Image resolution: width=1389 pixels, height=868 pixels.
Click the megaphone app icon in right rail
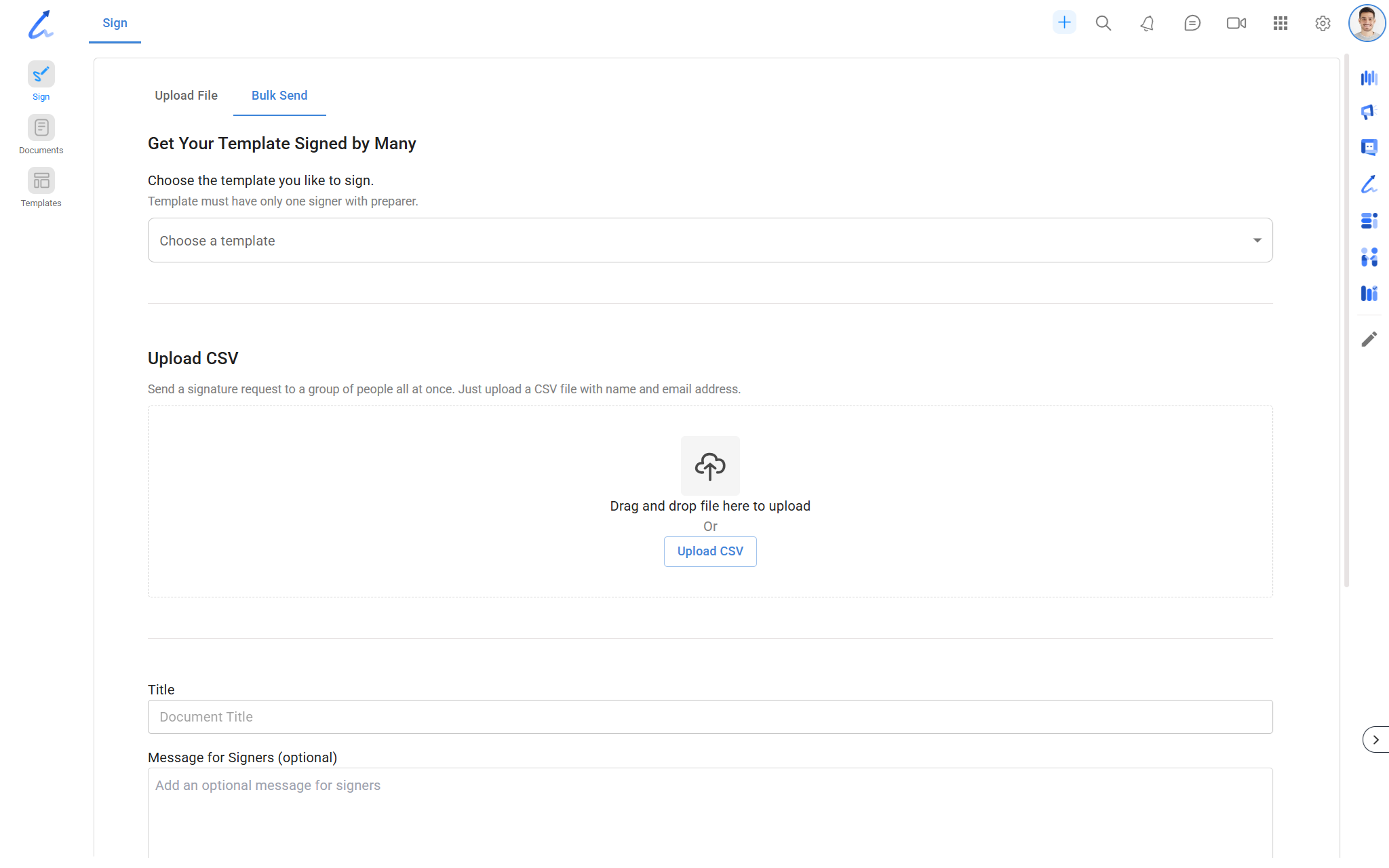tap(1369, 112)
